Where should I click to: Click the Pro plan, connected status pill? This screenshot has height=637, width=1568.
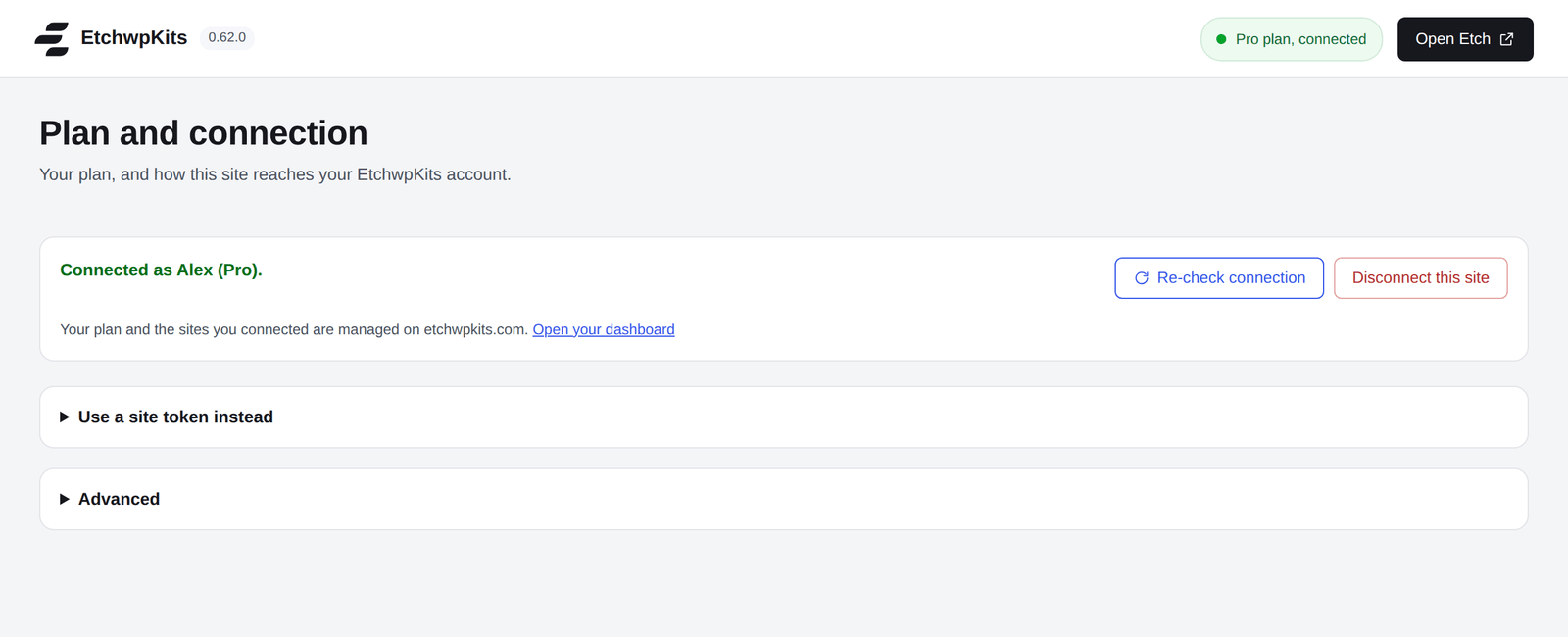pyautogui.click(x=1292, y=39)
